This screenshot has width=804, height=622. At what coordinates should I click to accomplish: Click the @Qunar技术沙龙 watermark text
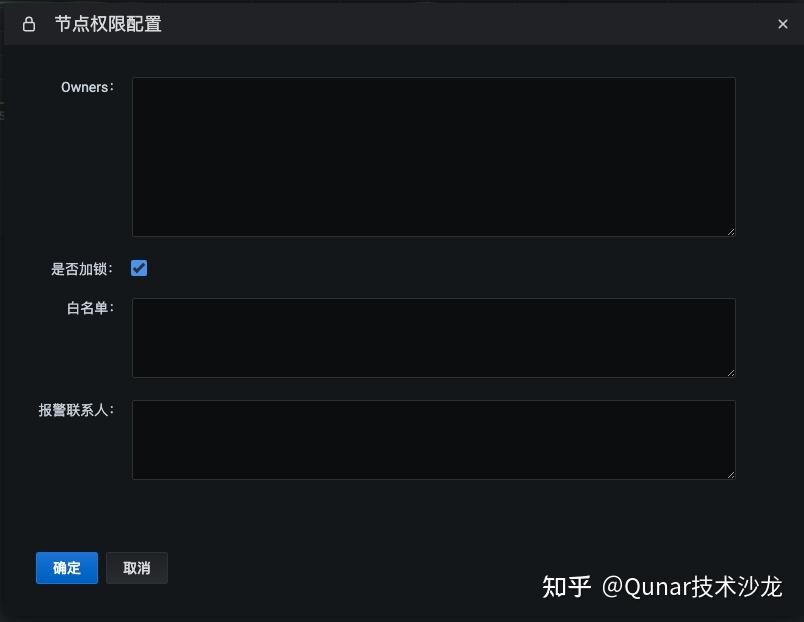692,587
